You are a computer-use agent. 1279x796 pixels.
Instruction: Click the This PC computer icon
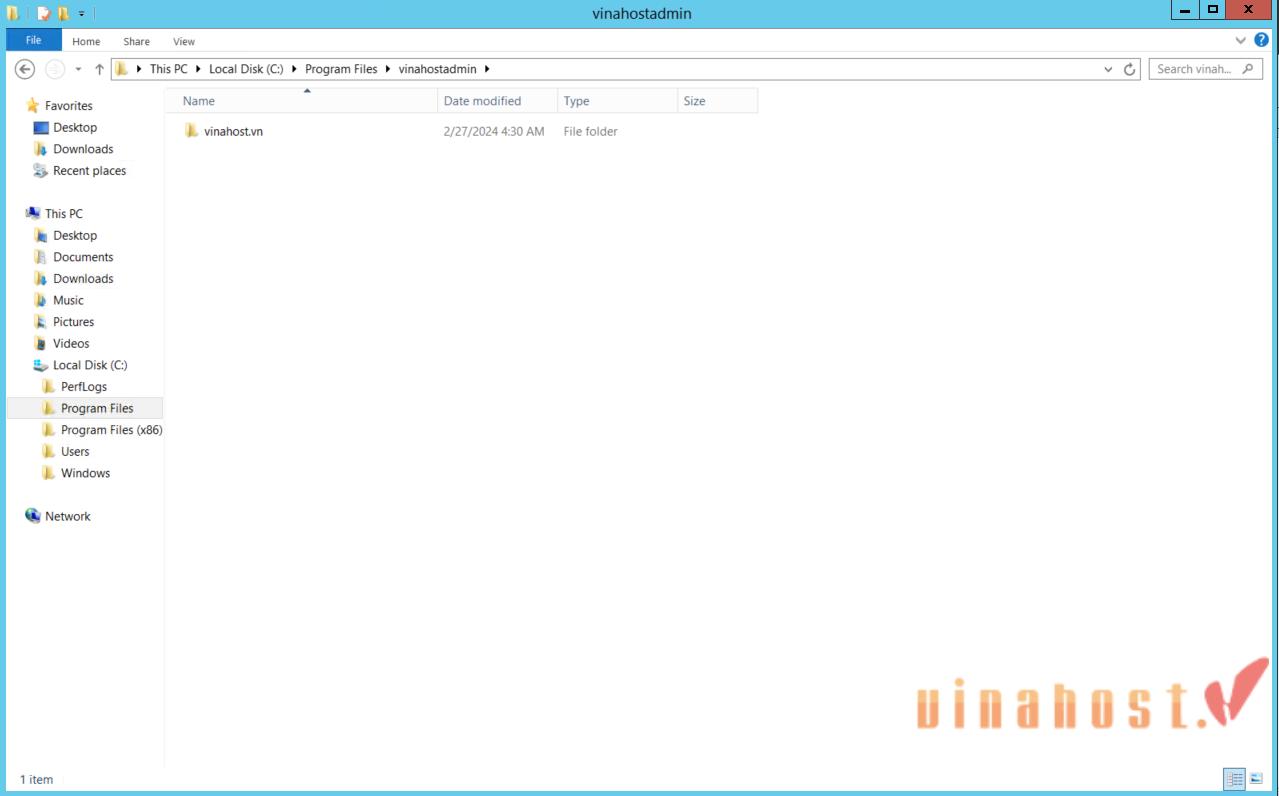[33, 213]
